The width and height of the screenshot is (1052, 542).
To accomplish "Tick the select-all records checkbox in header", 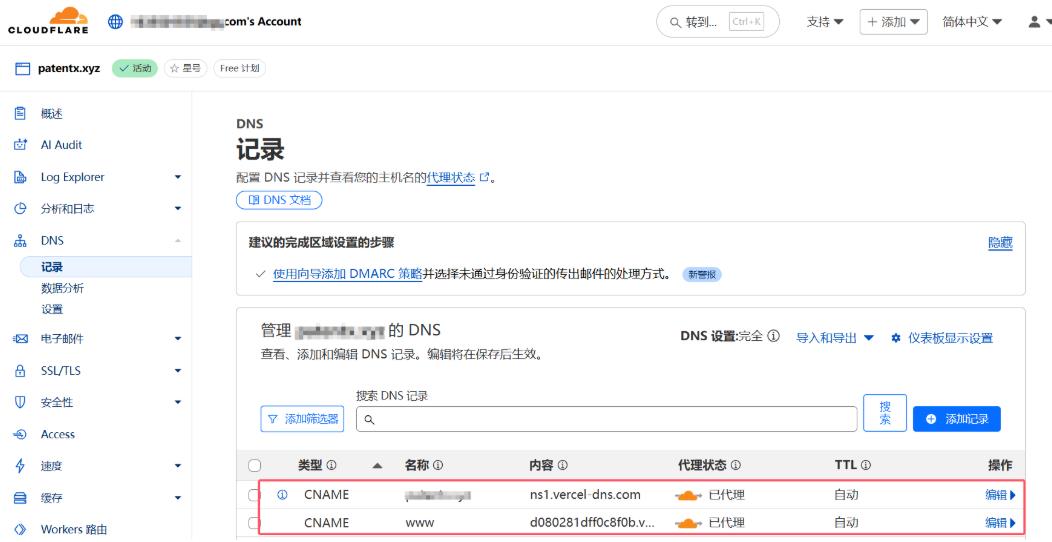I will coord(254,465).
